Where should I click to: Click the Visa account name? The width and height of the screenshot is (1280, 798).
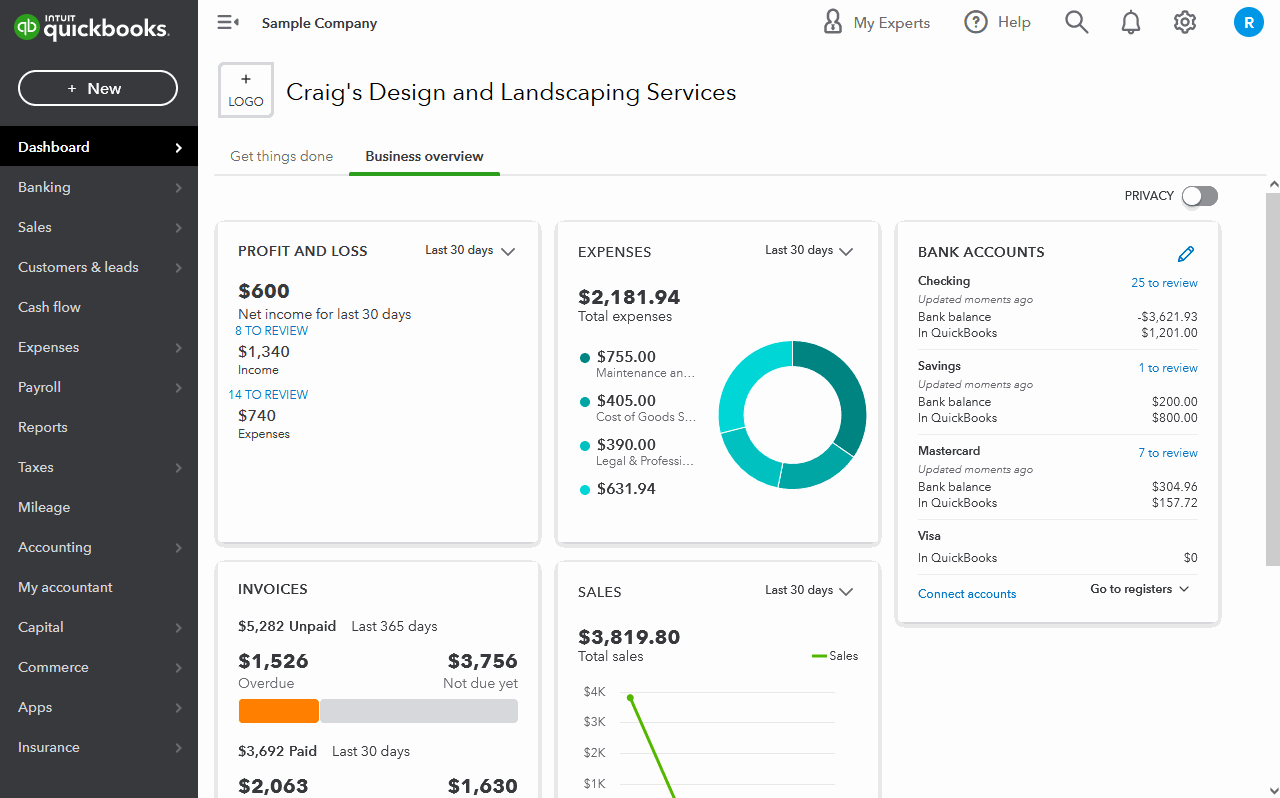(929, 536)
